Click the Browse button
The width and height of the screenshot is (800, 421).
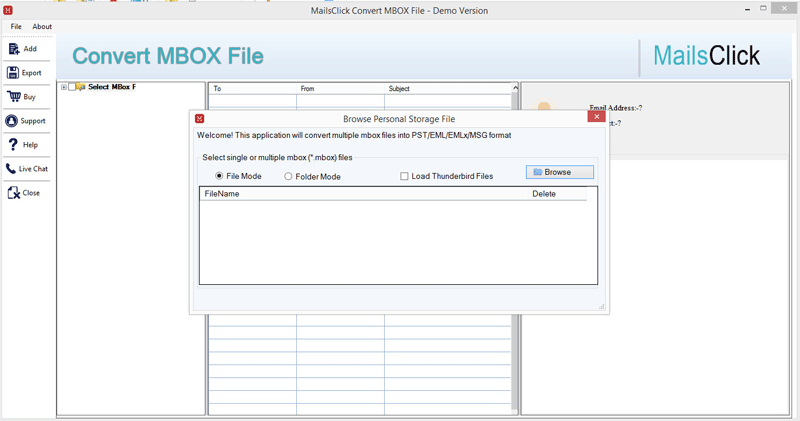click(x=560, y=172)
